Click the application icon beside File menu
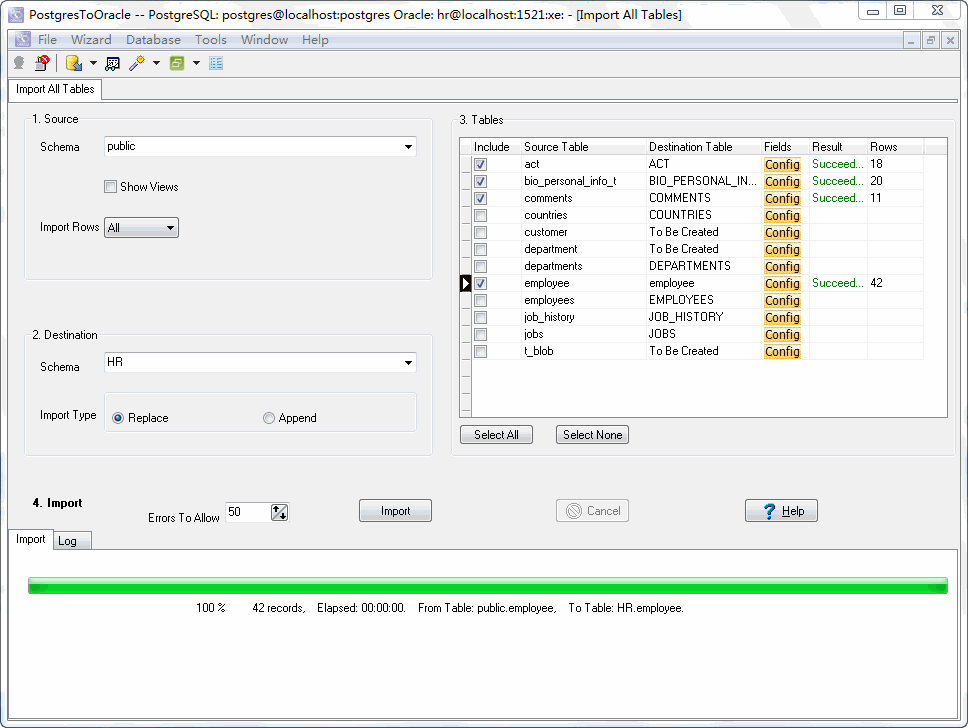Screen dimensions: 968x728 pos(23,40)
